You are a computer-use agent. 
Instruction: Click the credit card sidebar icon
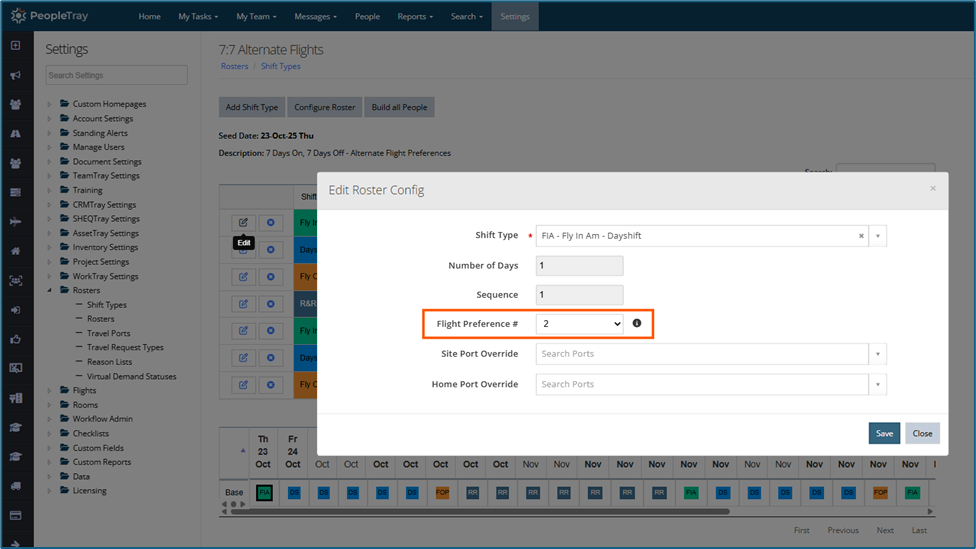[16, 515]
